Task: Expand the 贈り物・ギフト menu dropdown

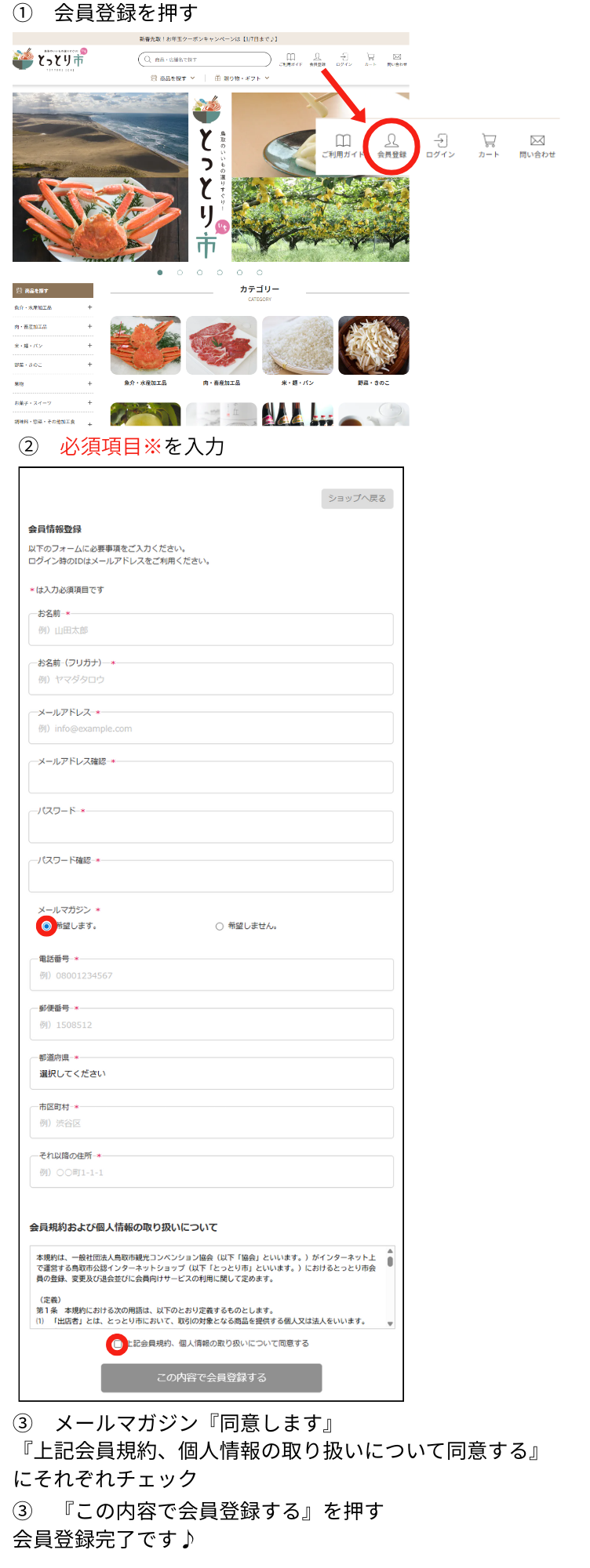Action: (242, 78)
